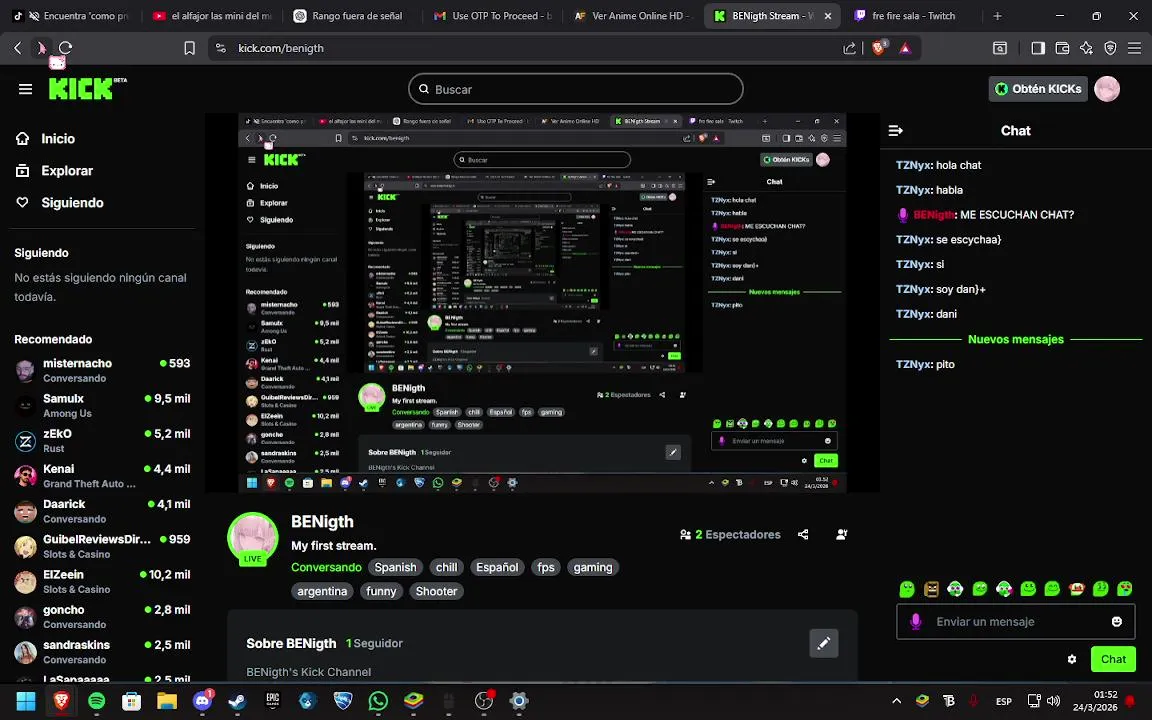Open Spotify from taskbar
Image resolution: width=1152 pixels, height=720 pixels.
[96, 701]
